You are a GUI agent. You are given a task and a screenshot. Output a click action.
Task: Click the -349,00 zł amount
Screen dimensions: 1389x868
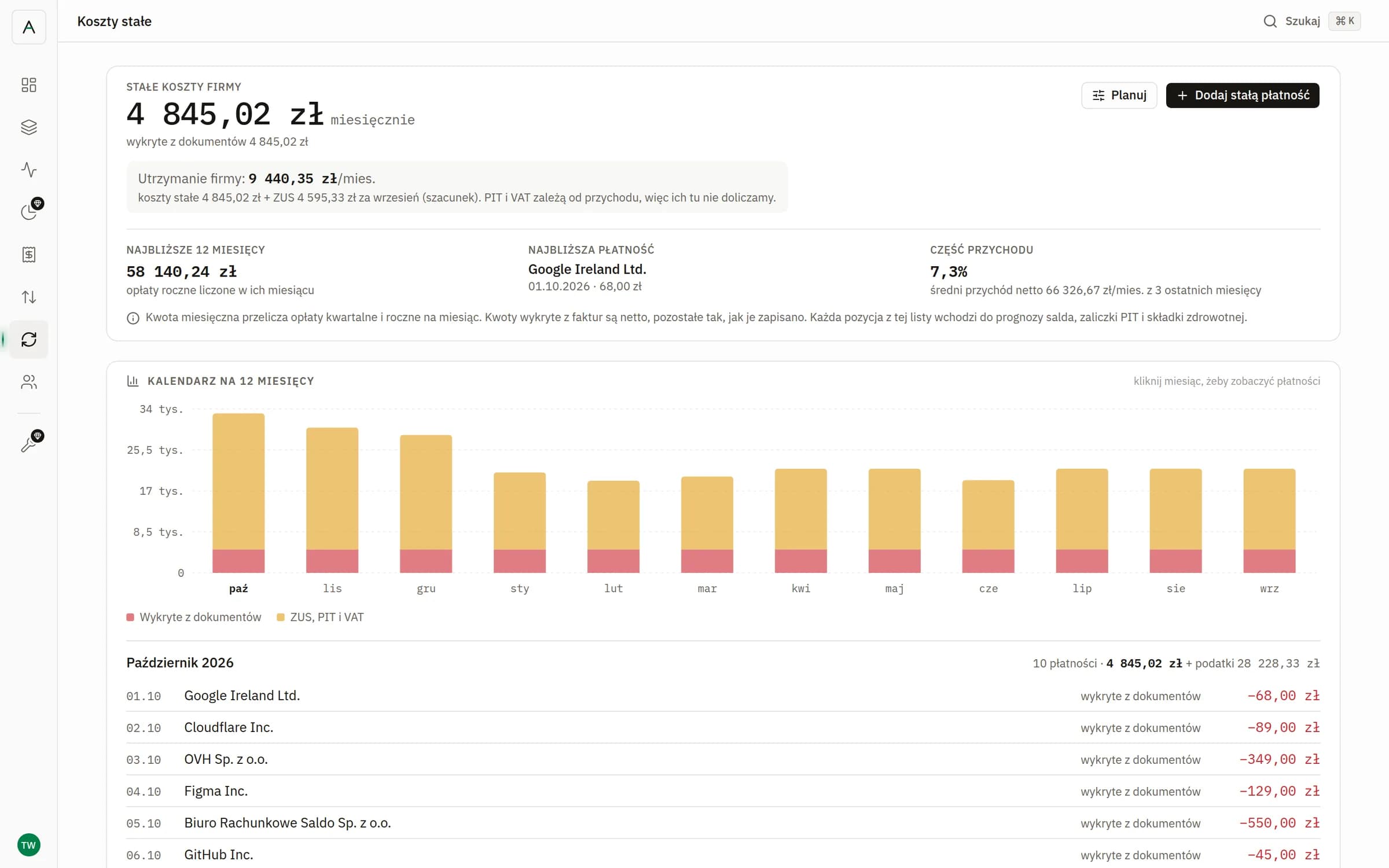pyautogui.click(x=1279, y=759)
